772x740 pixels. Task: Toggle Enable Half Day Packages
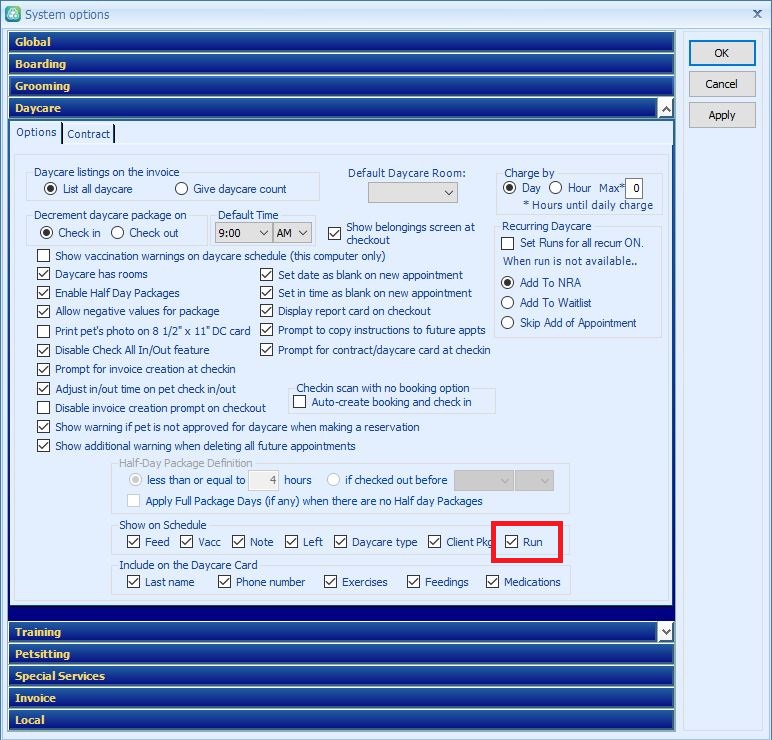pyautogui.click(x=43, y=293)
